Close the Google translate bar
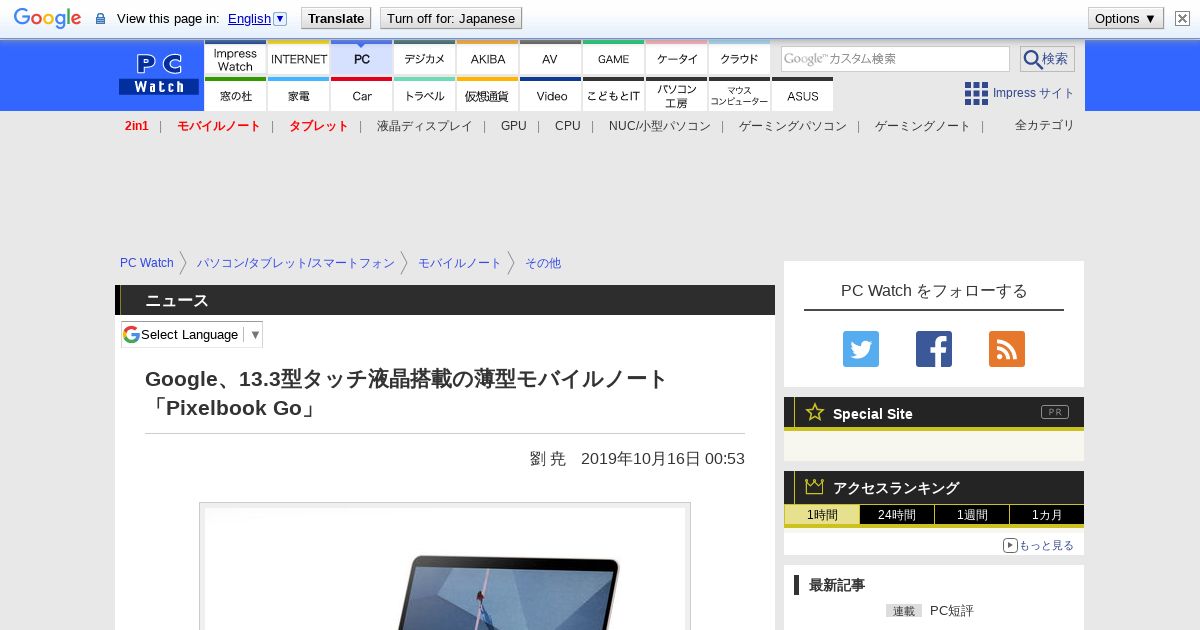Screen dimensions: 1200x630 point(1182,18)
